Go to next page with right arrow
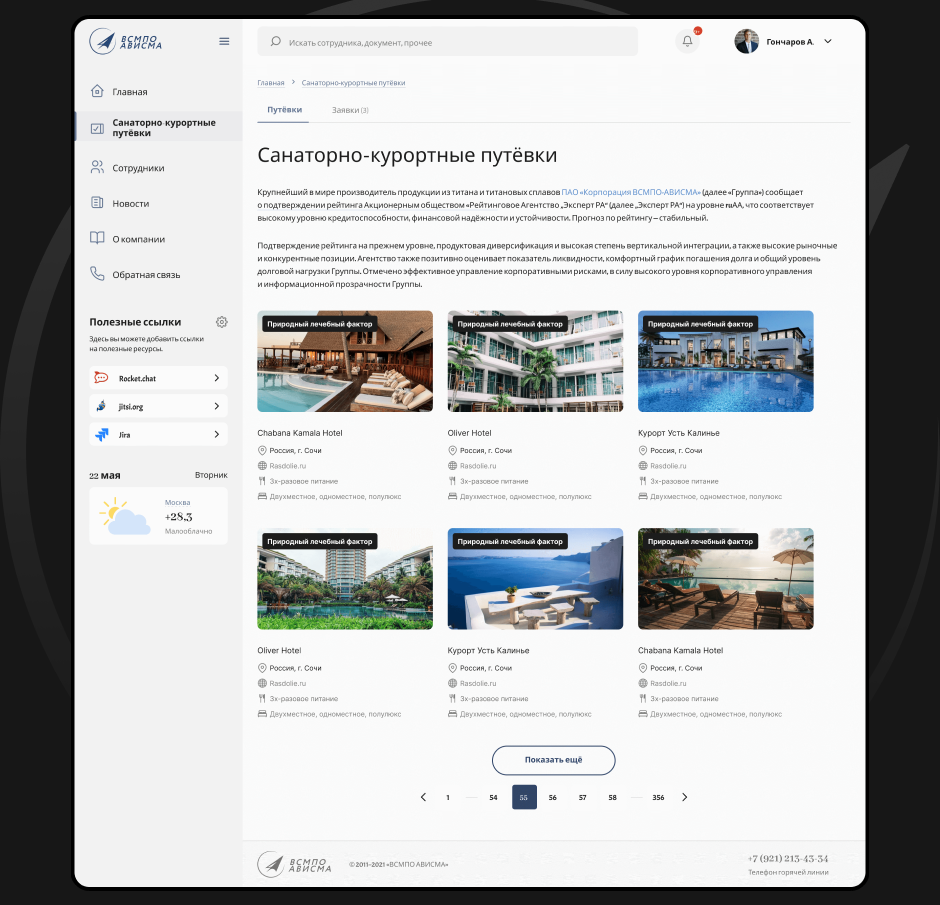The height and width of the screenshot is (905, 940). point(684,797)
